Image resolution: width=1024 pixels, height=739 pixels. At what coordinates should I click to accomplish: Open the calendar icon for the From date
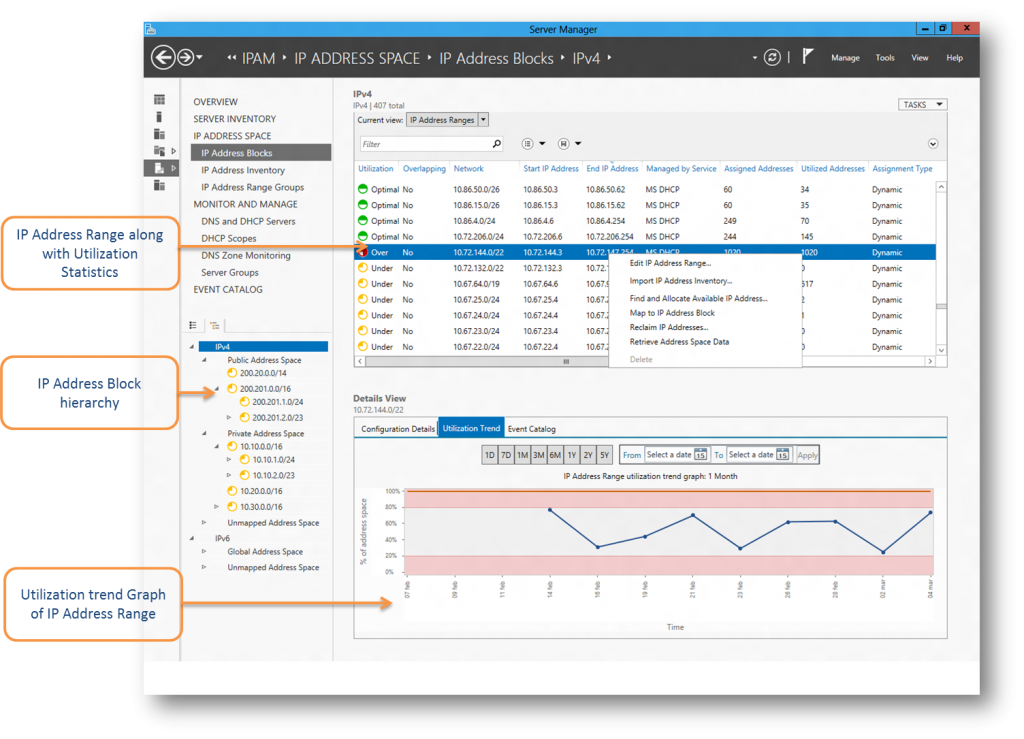(700, 454)
